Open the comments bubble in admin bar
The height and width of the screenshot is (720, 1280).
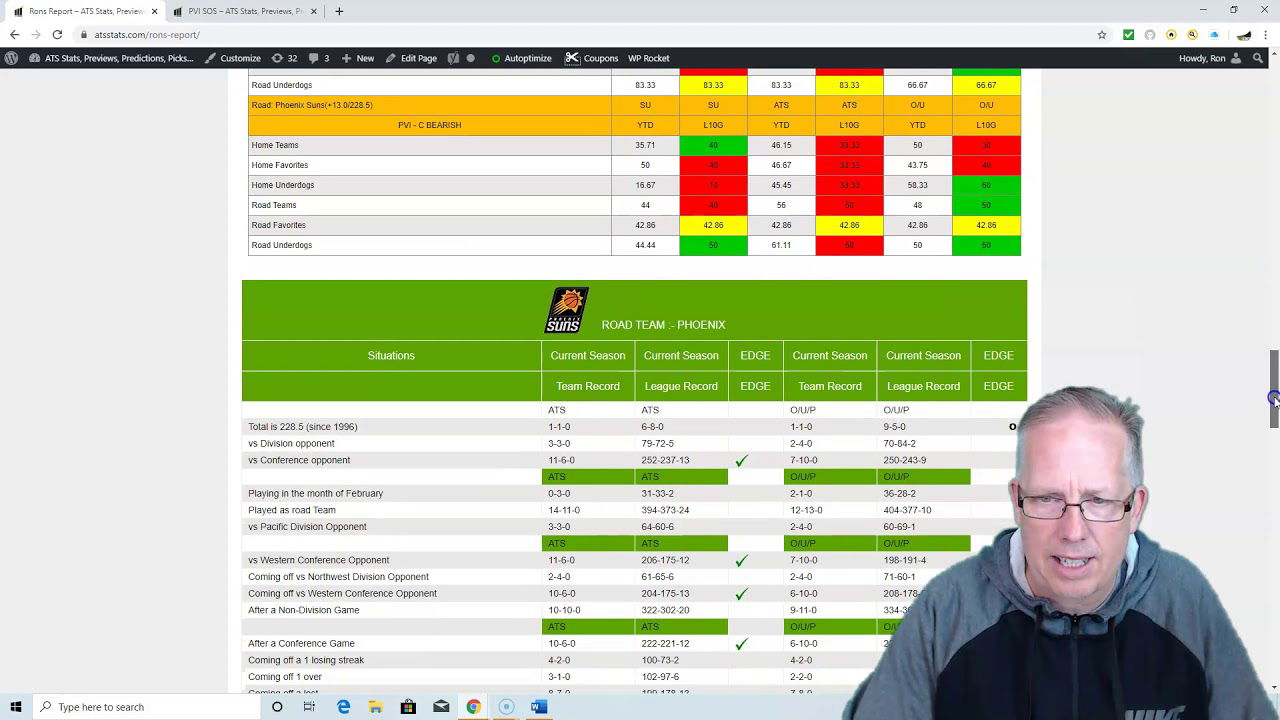point(319,58)
